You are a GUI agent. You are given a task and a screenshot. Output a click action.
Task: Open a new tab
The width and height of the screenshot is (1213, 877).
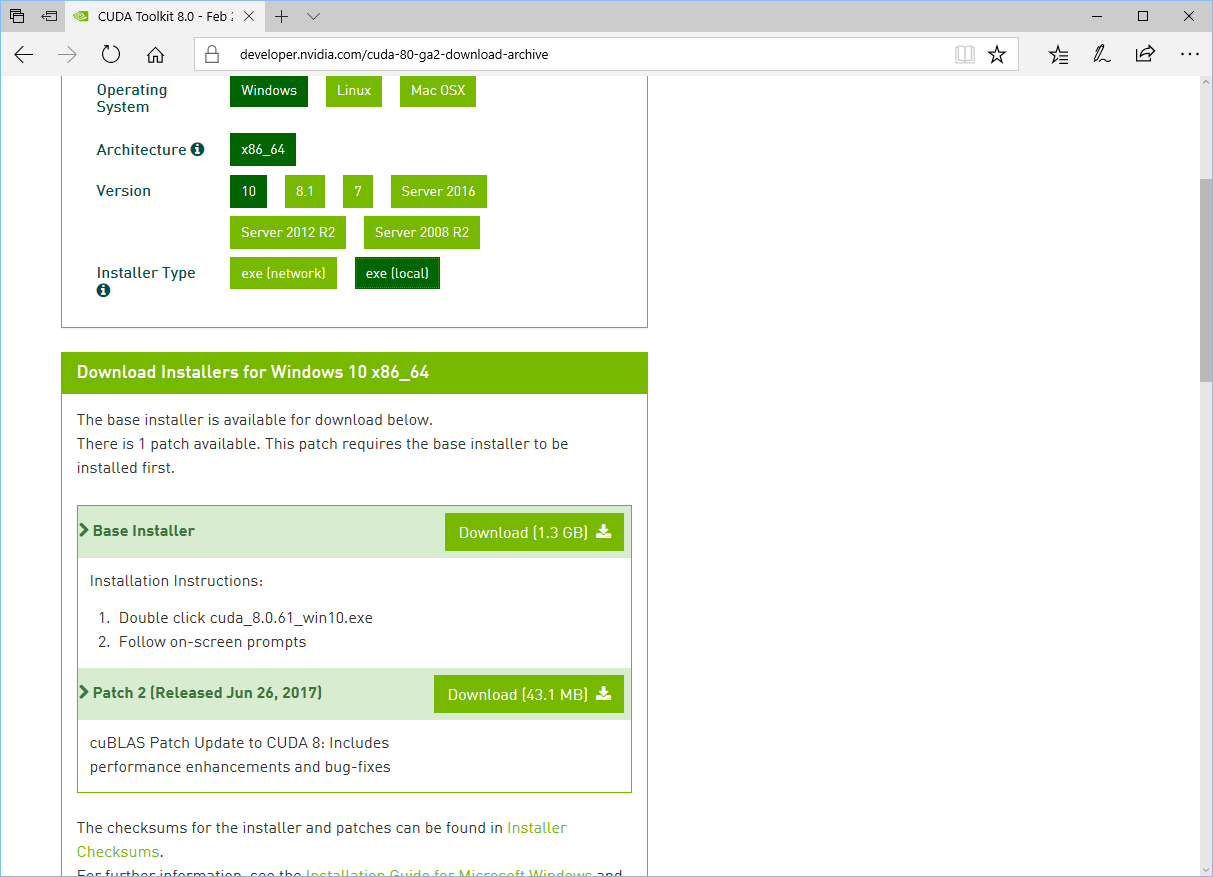pyautogui.click(x=282, y=16)
